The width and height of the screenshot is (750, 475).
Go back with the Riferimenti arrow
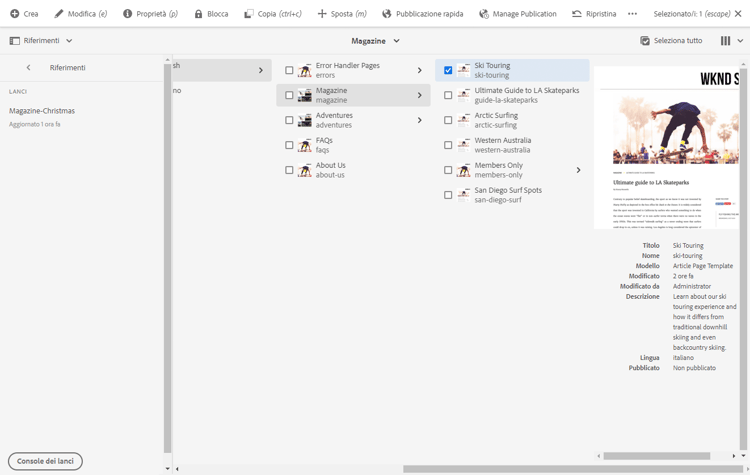pyautogui.click(x=29, y=67)
